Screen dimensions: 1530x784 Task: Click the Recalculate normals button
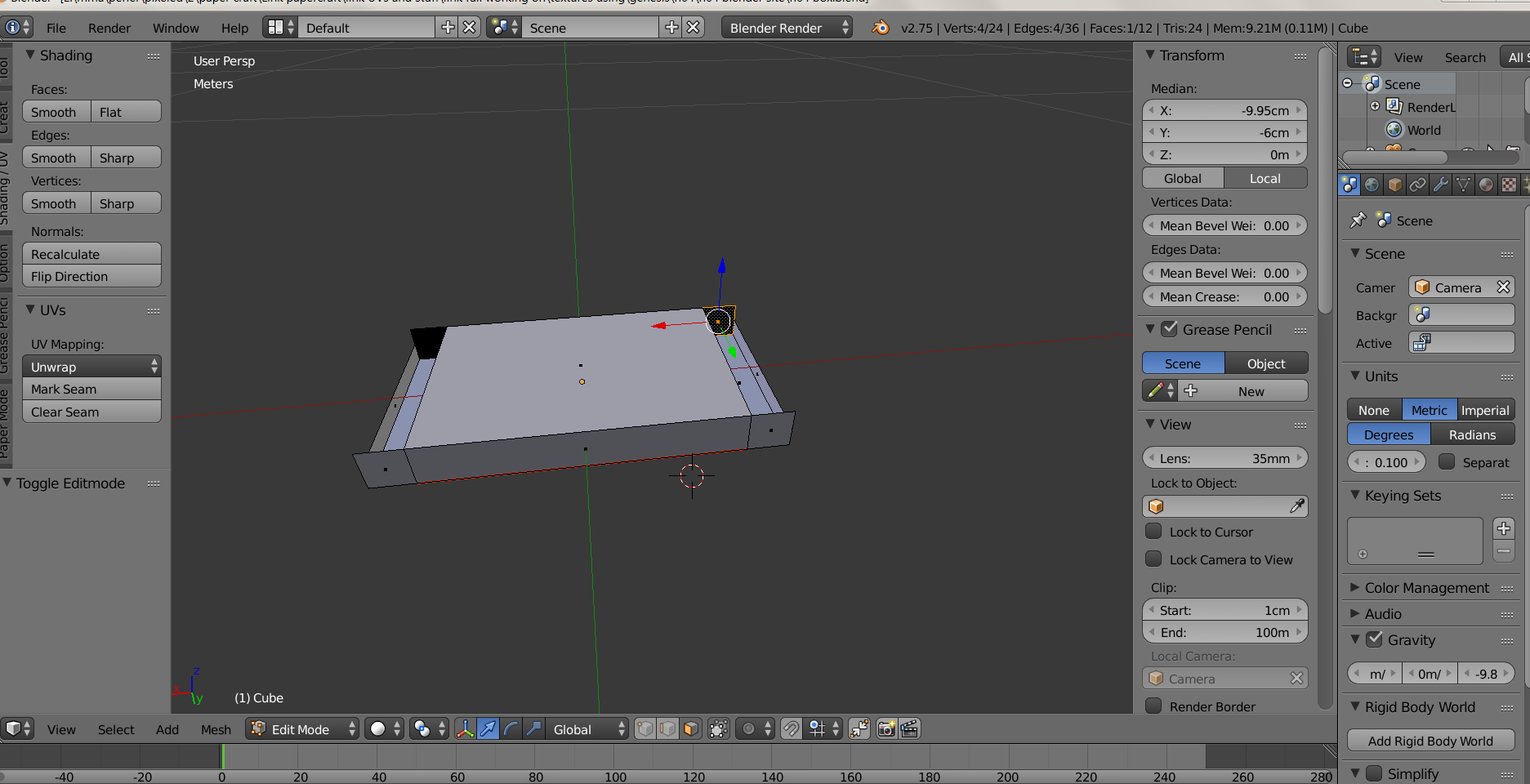click(91, 254)
